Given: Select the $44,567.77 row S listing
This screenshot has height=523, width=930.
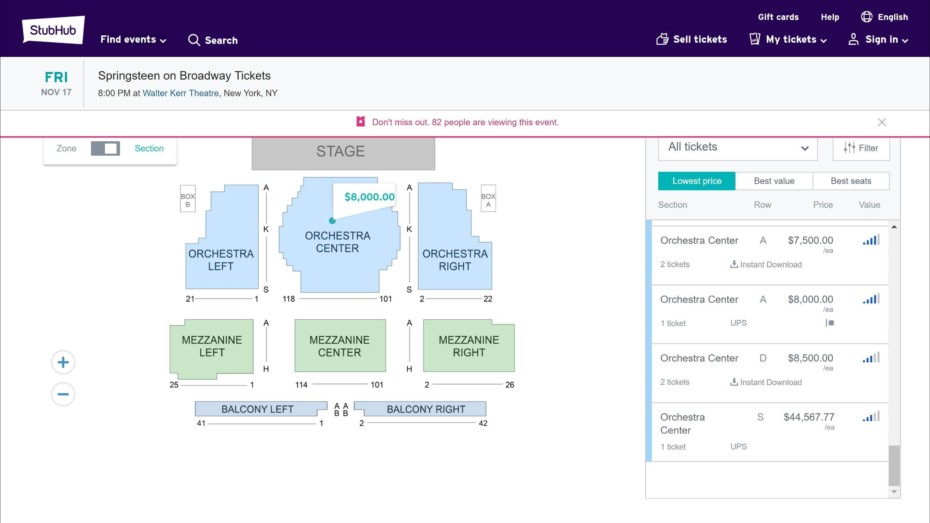Looking at the screenshot, I should coord(769,432).
